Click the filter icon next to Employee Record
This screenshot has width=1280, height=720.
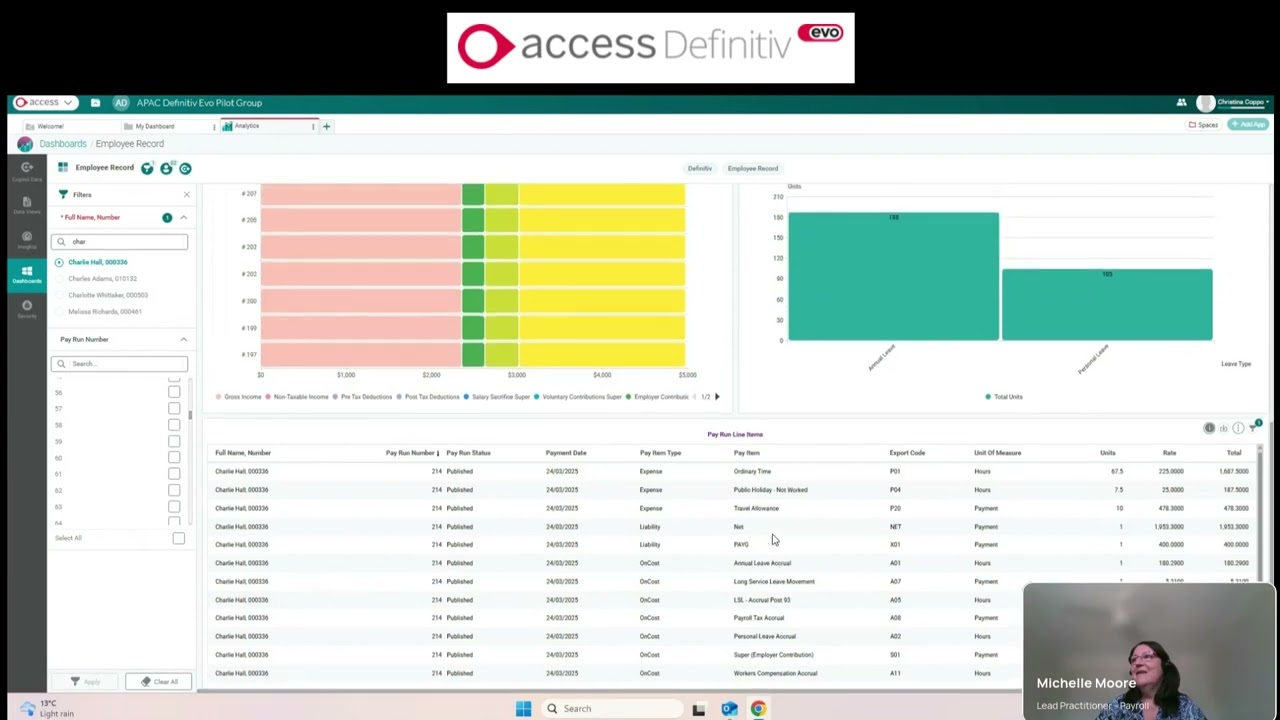147,168
